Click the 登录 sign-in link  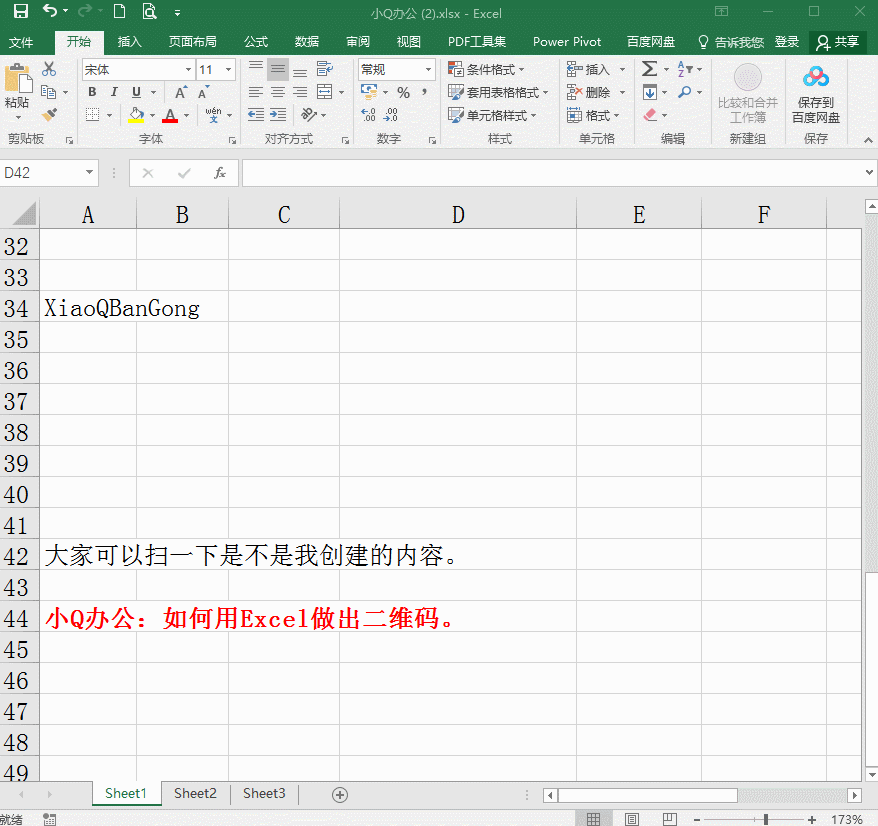pos(786,42)
